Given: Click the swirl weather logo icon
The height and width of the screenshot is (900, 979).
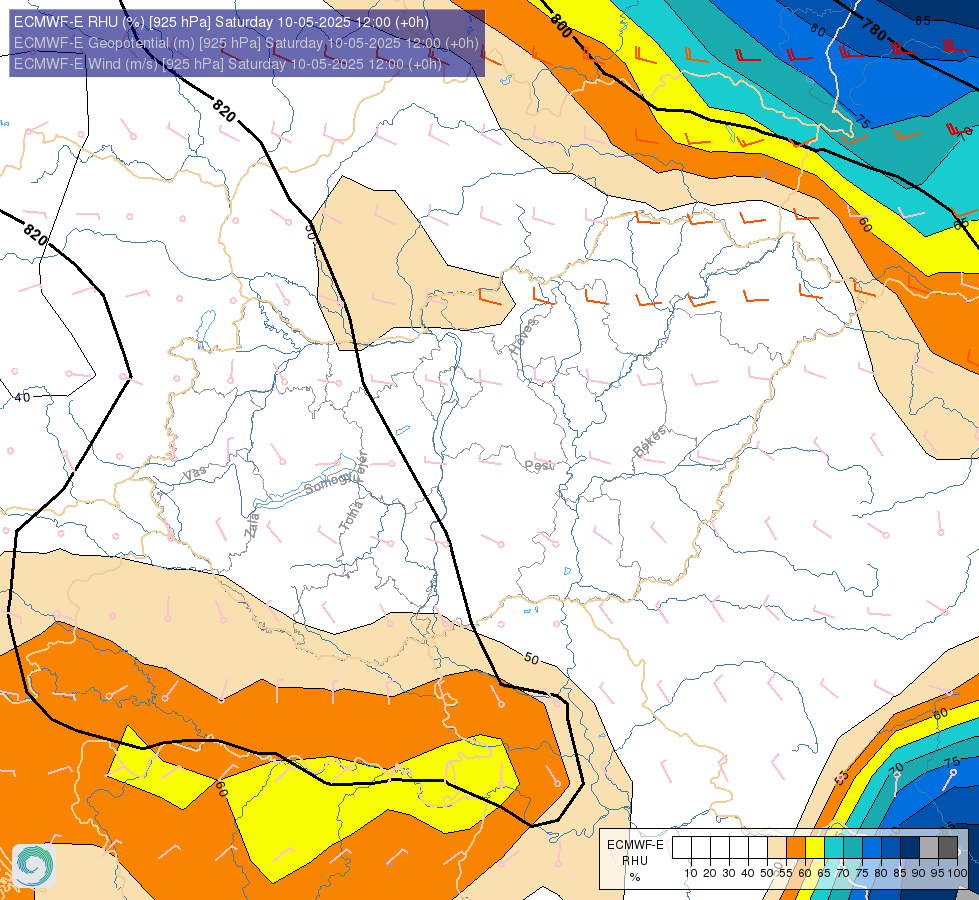Looking at the screenshot, I should click(x=34, y=865).
